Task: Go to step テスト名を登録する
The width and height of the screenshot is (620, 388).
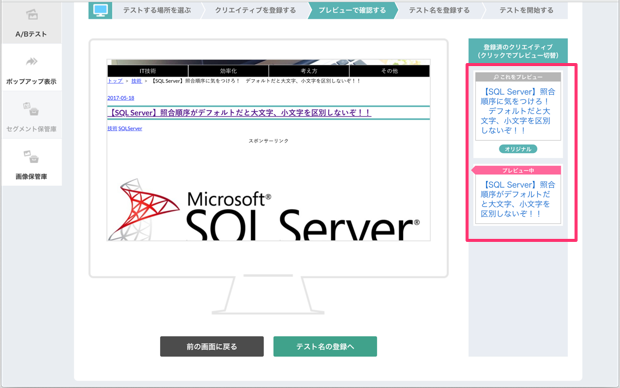Action: click(x=439, y=10)
